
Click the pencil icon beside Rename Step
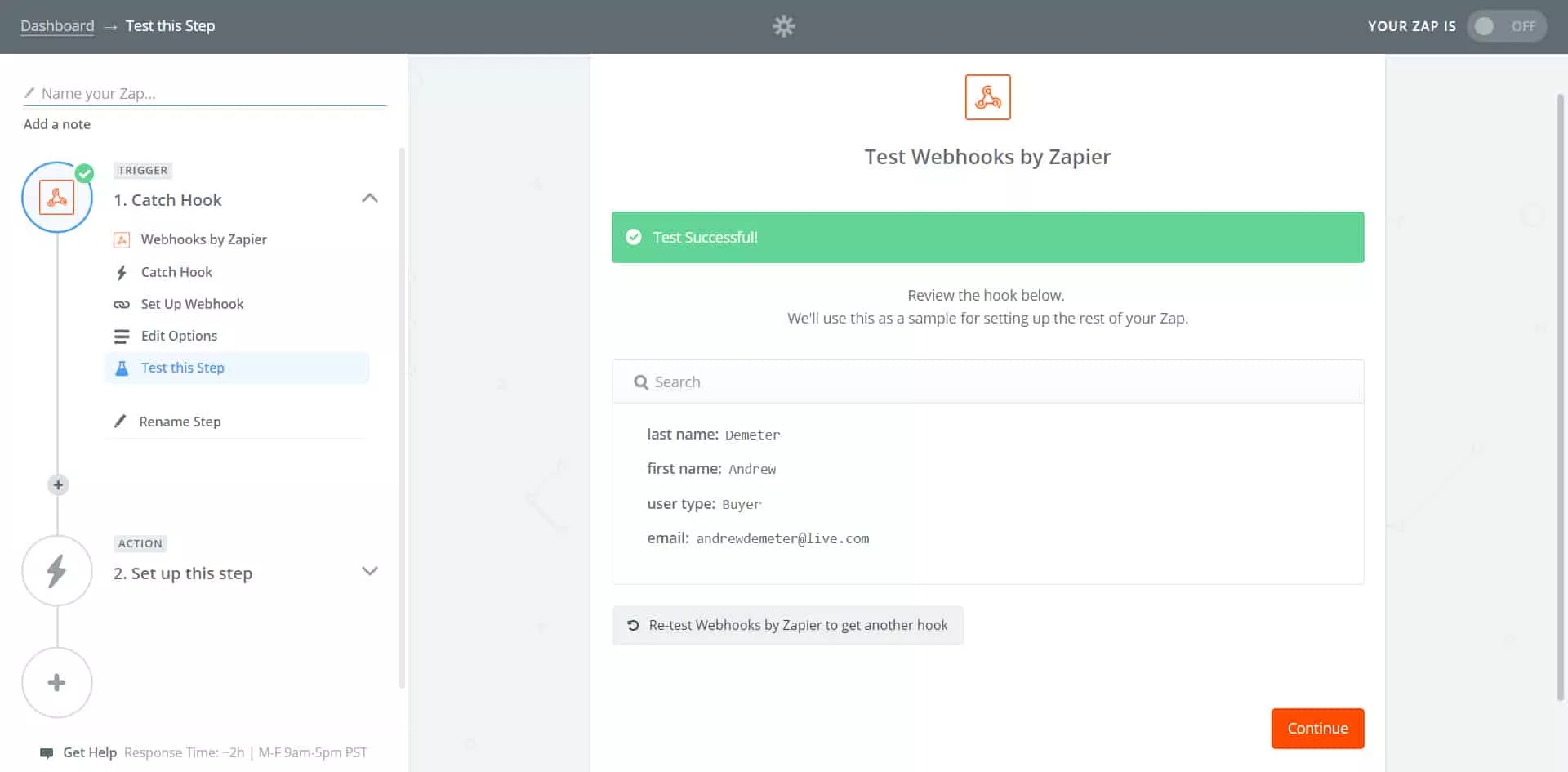[x=120, y=422]
